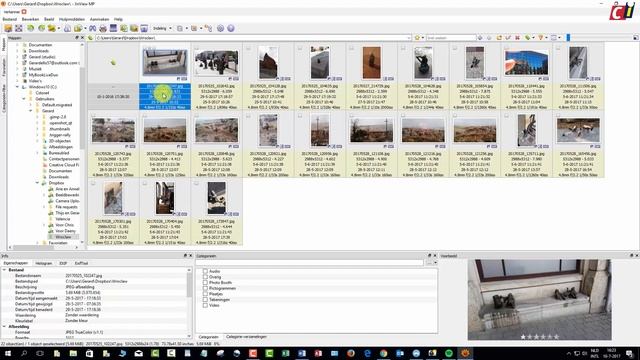
Task: Check the Photo Booth category
Action: tap(205, 282)
